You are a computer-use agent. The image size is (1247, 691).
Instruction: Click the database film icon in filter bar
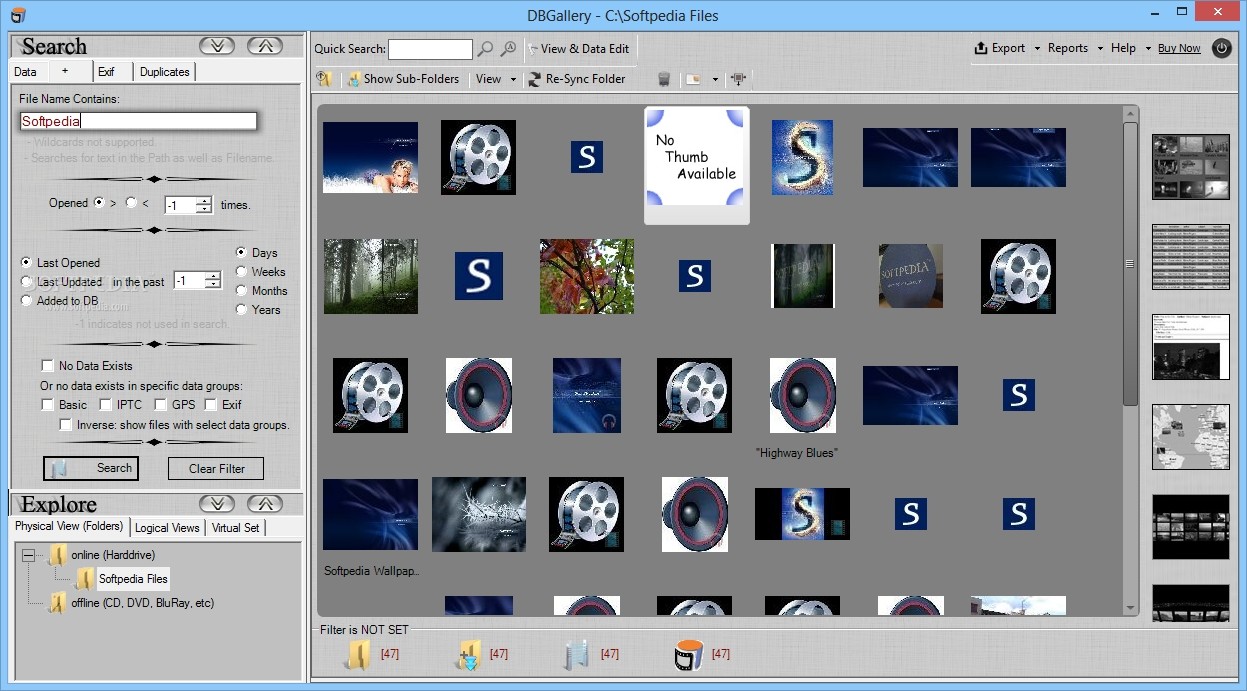tap(689, 655)
